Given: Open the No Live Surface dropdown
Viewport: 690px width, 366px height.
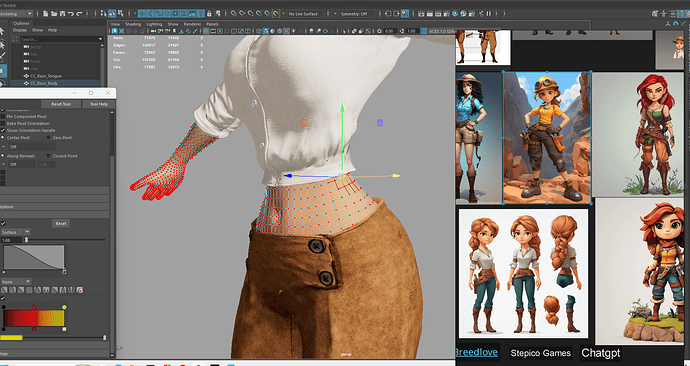Looking at the screenshot, I should [x=305, y=14].
